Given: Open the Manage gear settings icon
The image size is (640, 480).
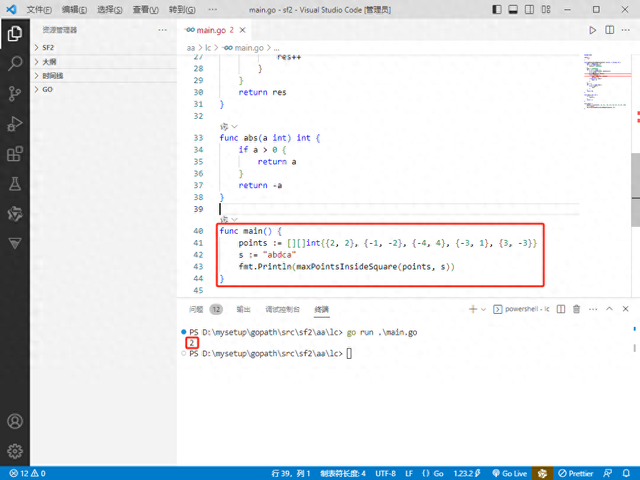Looking at the screenshot, I should tap(15, 451).
